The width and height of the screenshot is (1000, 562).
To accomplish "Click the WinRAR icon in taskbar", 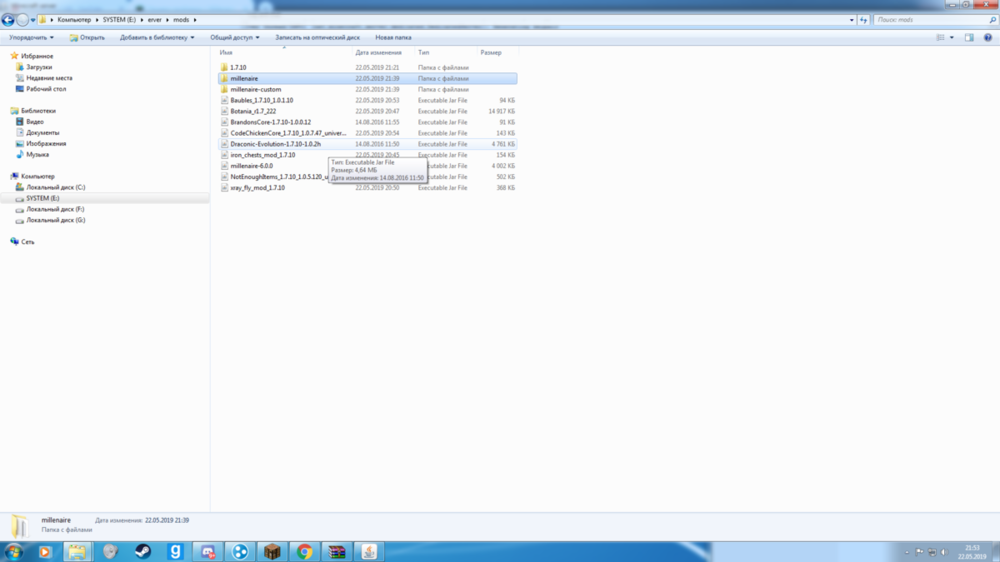I will 337,551.
